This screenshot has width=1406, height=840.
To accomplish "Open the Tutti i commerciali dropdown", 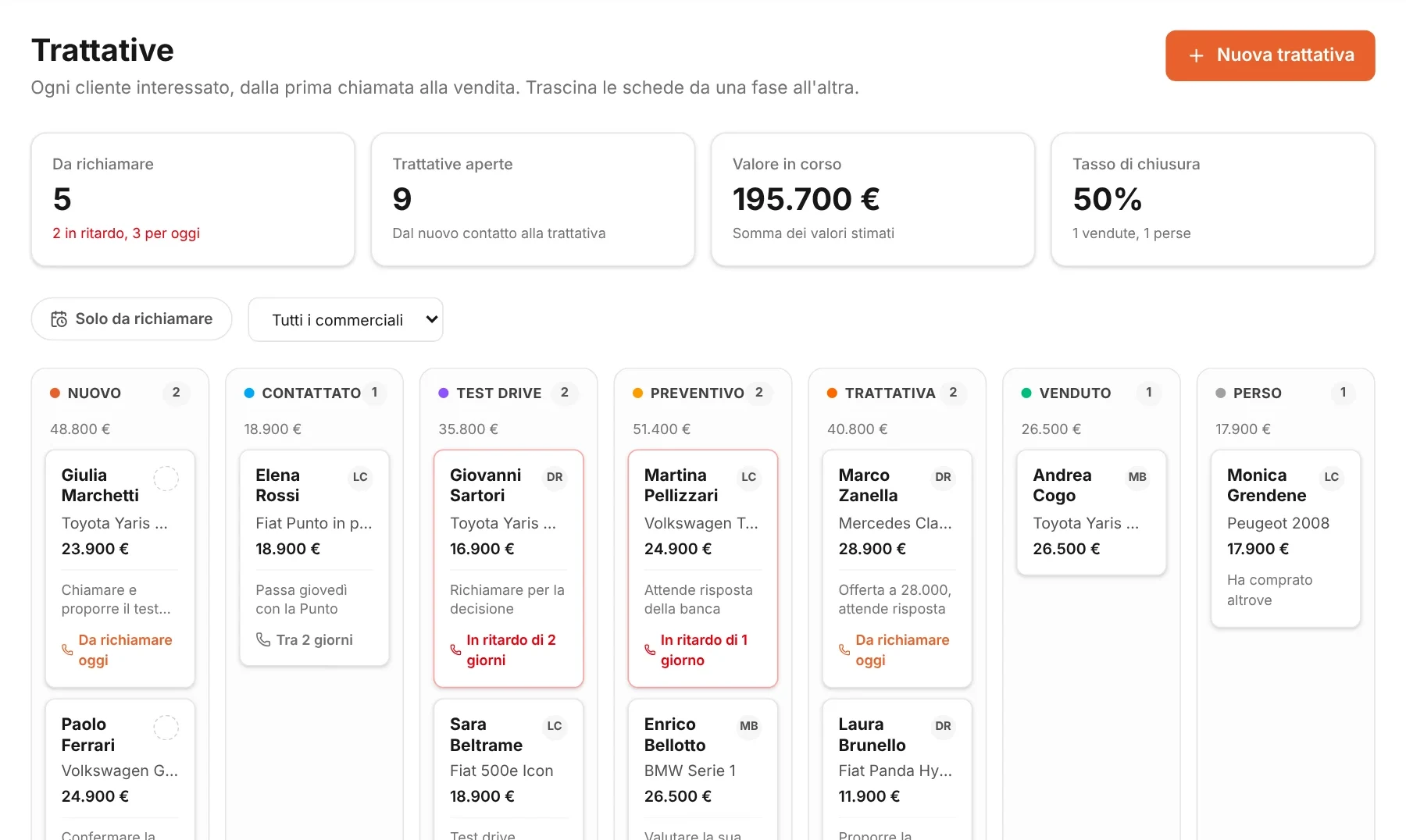I will [x=345, y=319].
